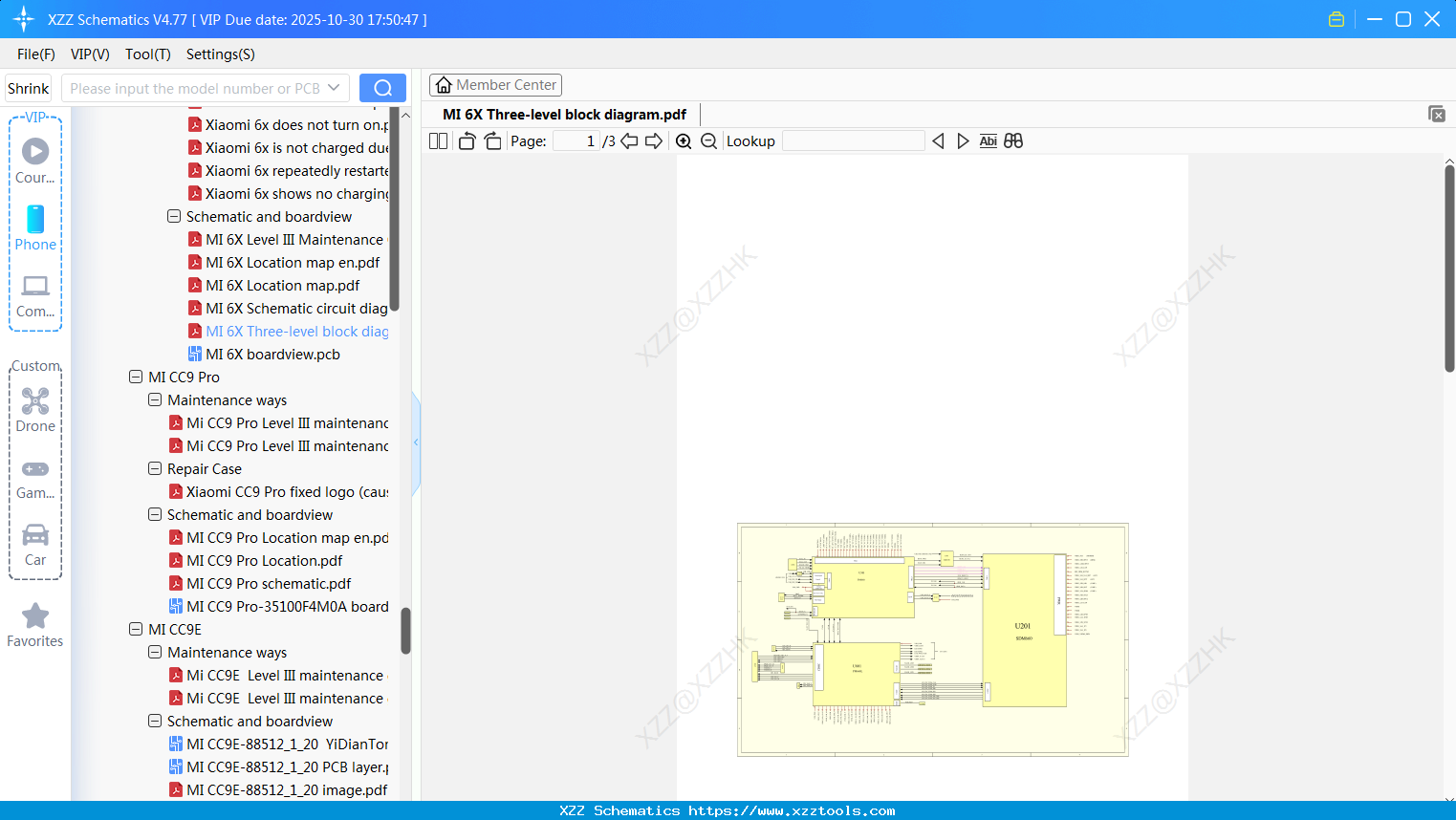Zoom out of the PDF page
The image size is (1456, 820).
tap(708, 140)
